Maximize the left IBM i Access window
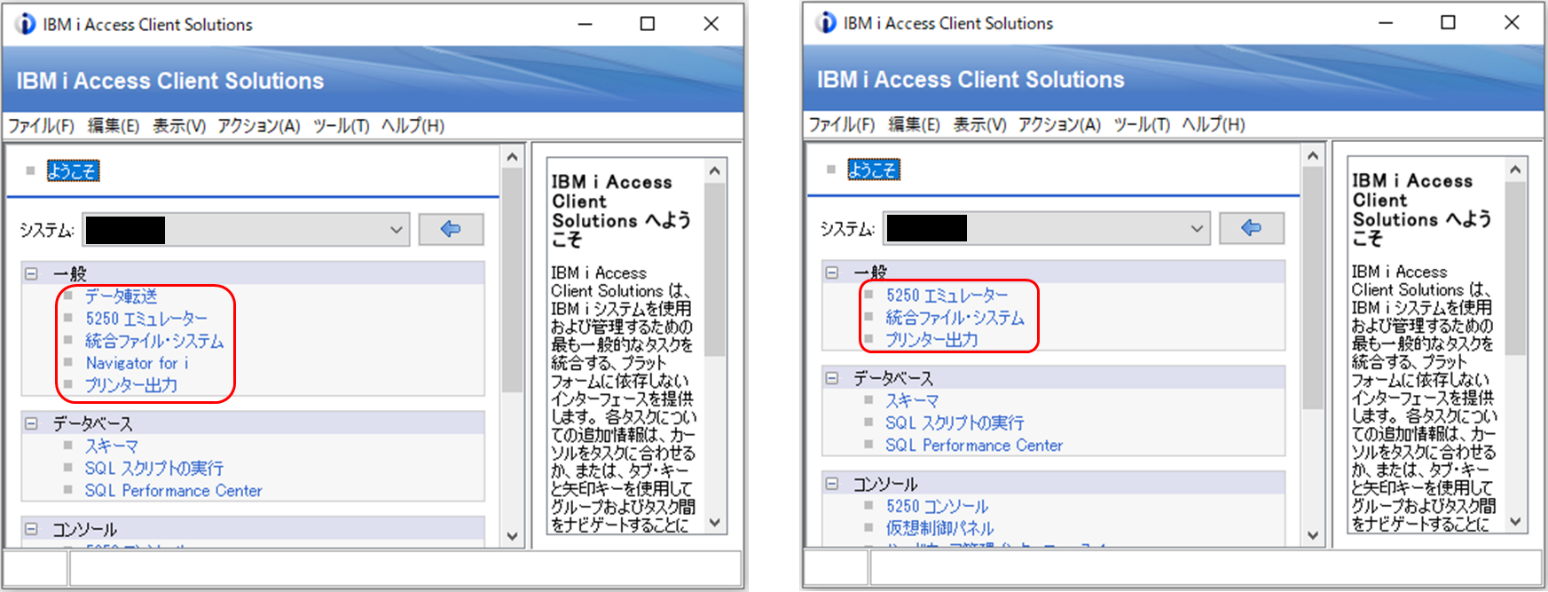Screen dimensions: 1548x592 tap(648, 24)
